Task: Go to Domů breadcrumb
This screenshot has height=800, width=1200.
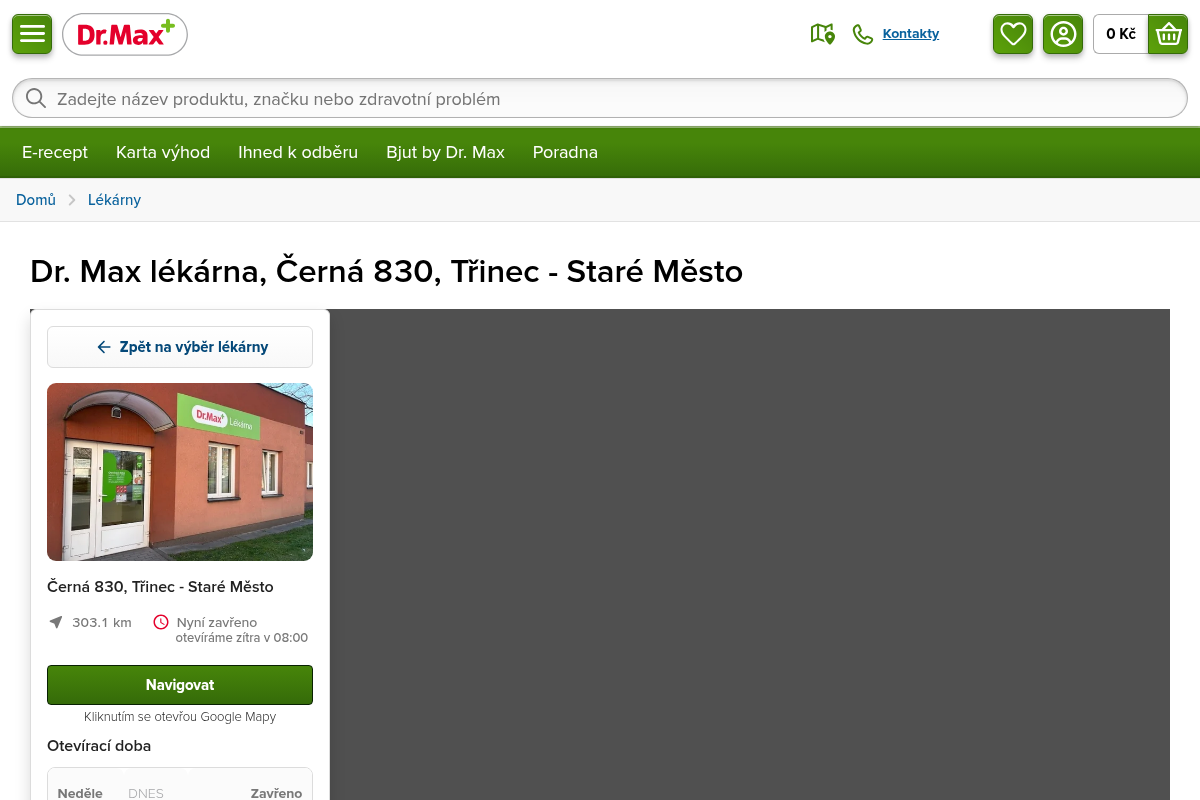Action: pyautogui.click(x=36, y=200)
